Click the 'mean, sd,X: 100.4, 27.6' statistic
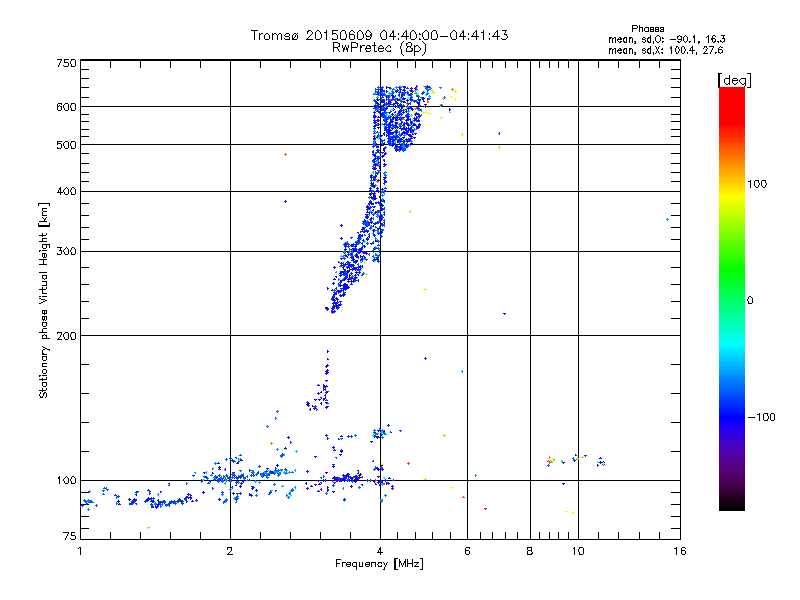The width and height of the screenshot is (800, 600). tap(665, 50)
